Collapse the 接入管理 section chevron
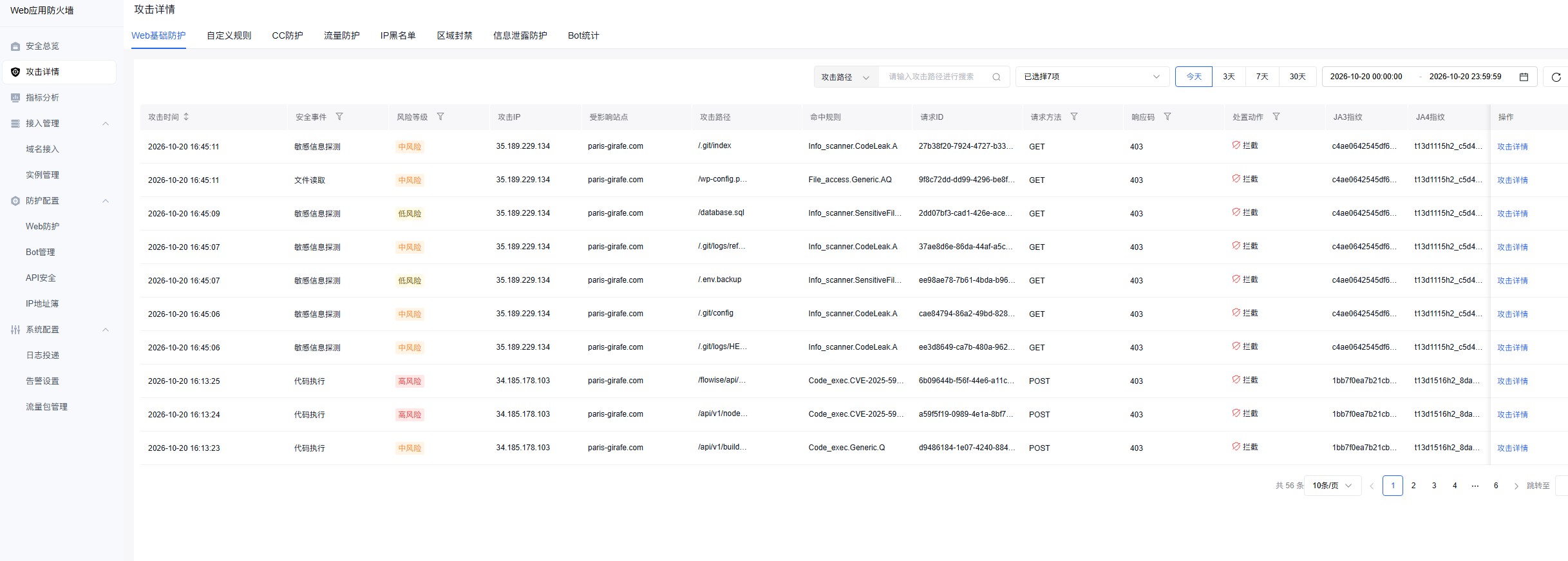This screenshot has height=561, width=1568. (106, 124)
